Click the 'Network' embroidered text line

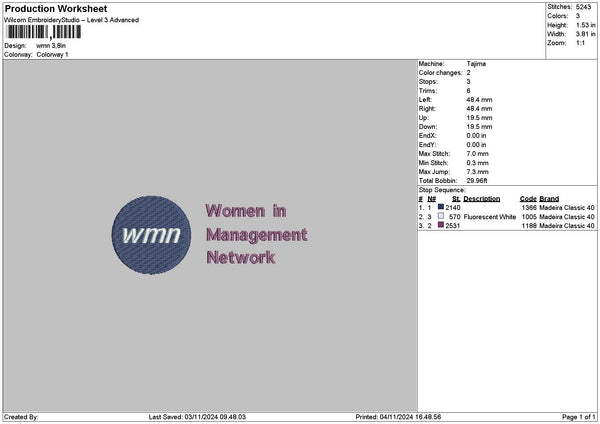(x=241, y=258)
